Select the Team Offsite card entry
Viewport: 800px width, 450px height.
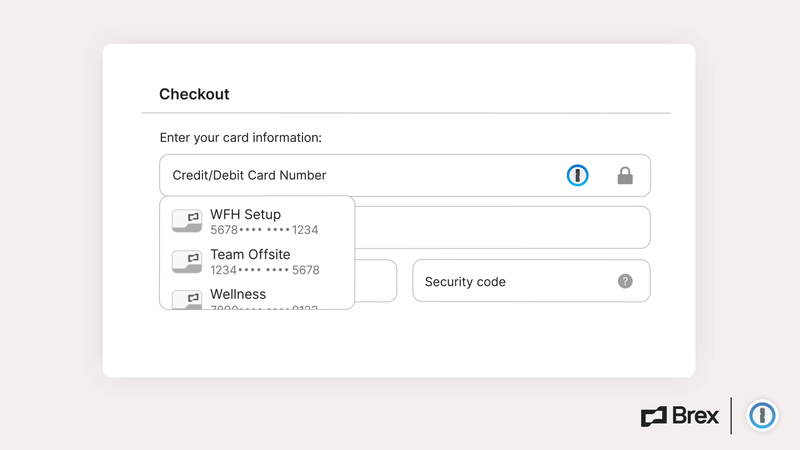click(257, 262)
